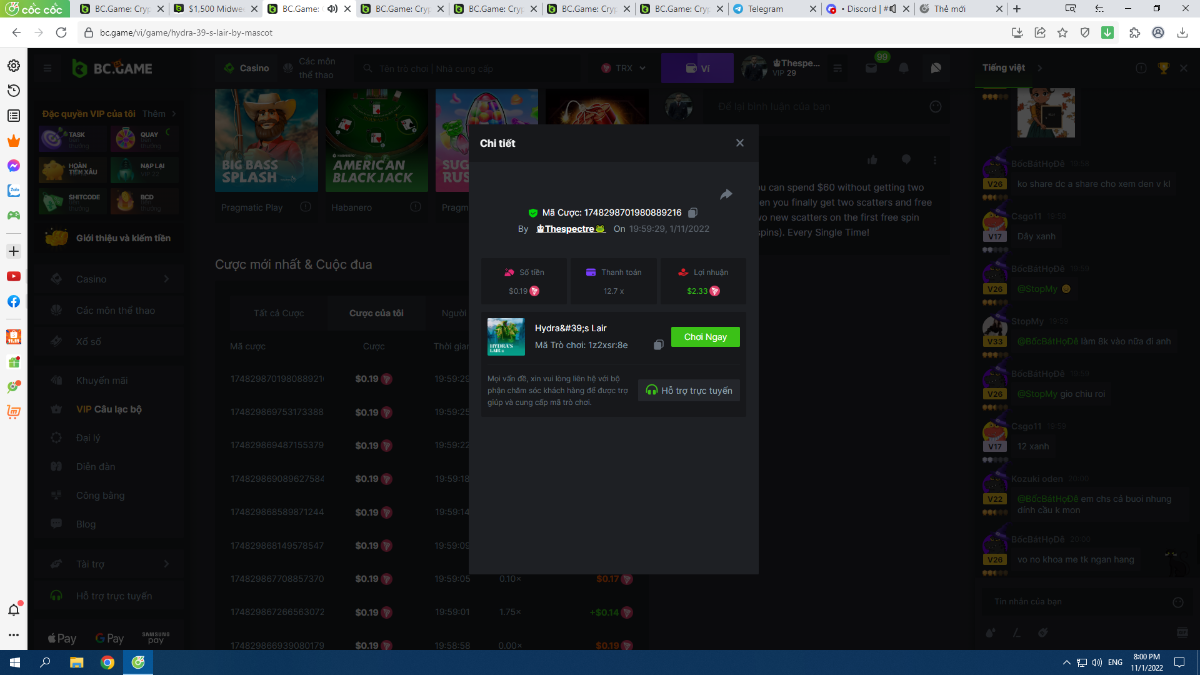Copy the game code 1z2xsr:8e
The height and width of the screenshot is (675, 1200).
coord(658,345)
